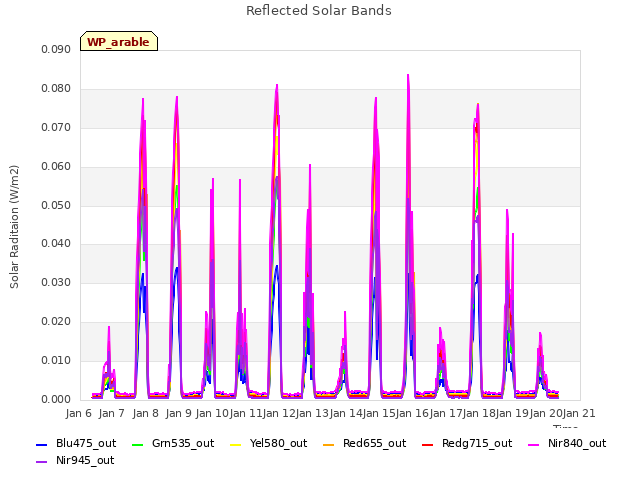This screenshot has height=480, width=640.
Task: Click the purple Nir945_out legend swatch
Action: 42,462
